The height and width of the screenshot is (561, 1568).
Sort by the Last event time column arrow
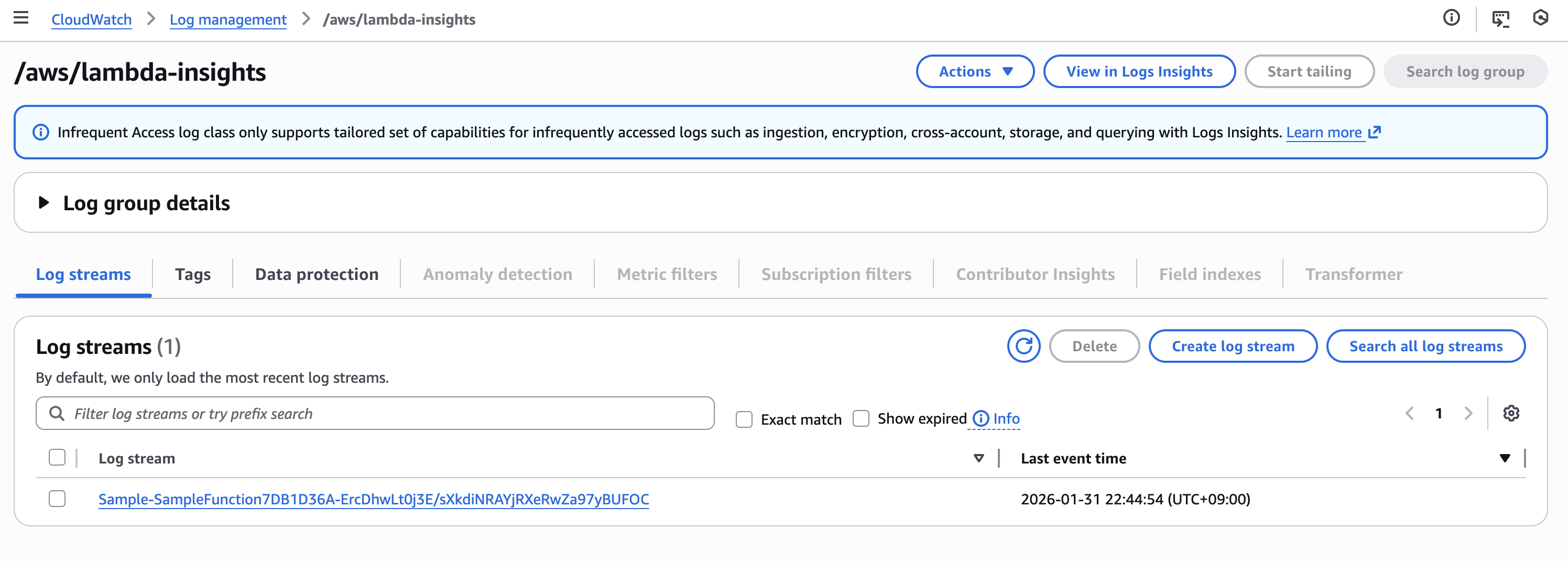point(1505,458)
